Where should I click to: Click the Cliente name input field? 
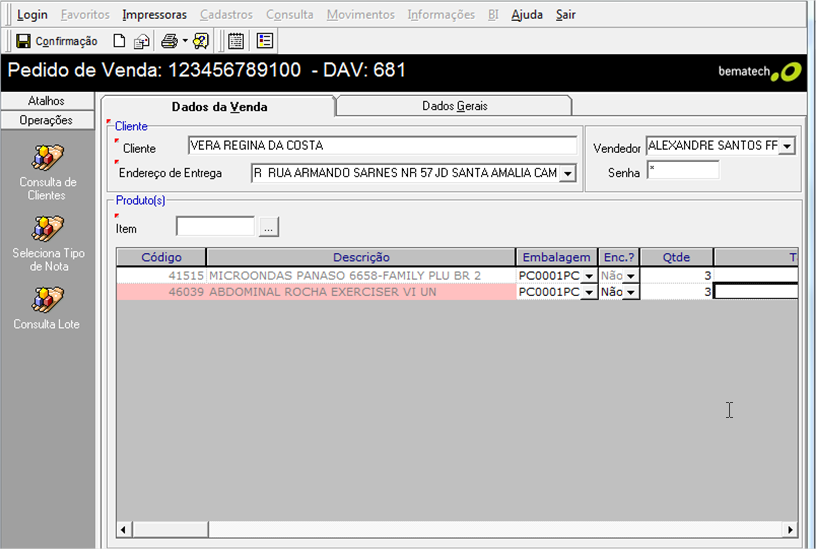(x=382, y=145)
